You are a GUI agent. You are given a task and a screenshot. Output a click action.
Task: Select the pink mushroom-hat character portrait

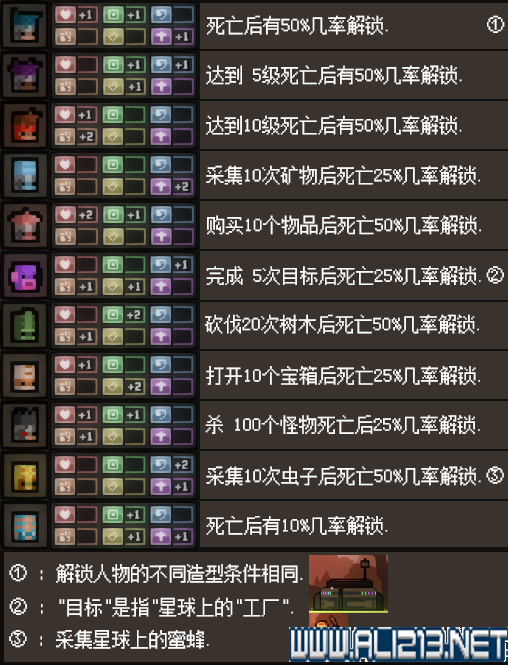click(x=25, y=226)
